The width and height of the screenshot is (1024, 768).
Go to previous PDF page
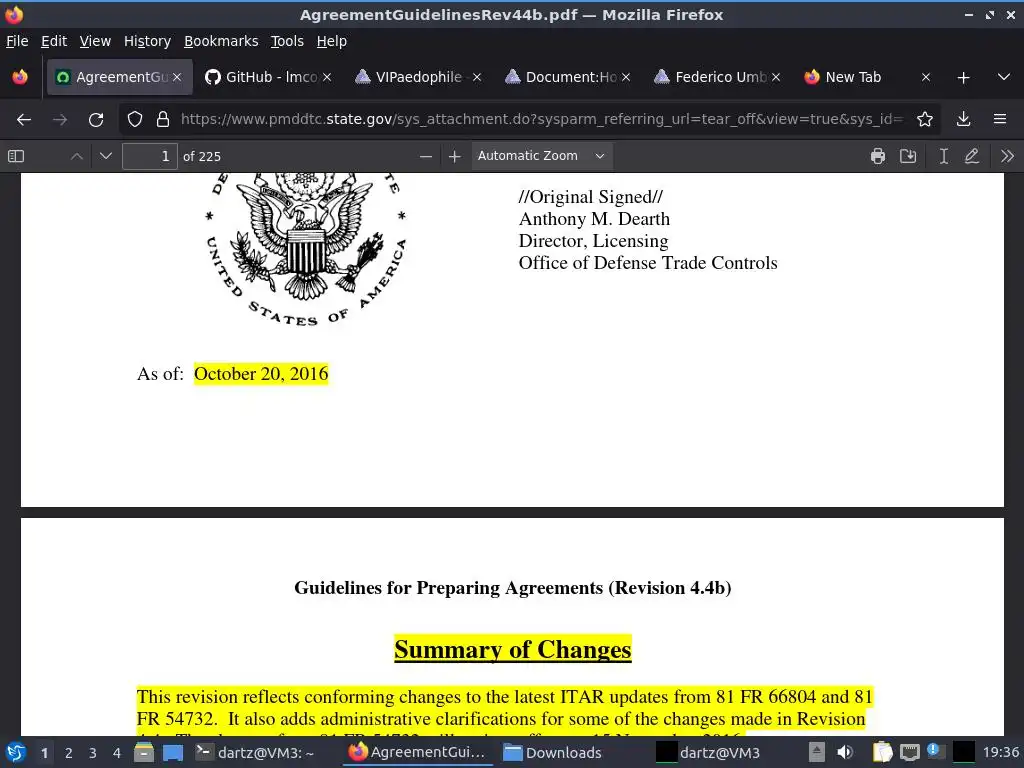pyautogui.click(x=76, y=156)
